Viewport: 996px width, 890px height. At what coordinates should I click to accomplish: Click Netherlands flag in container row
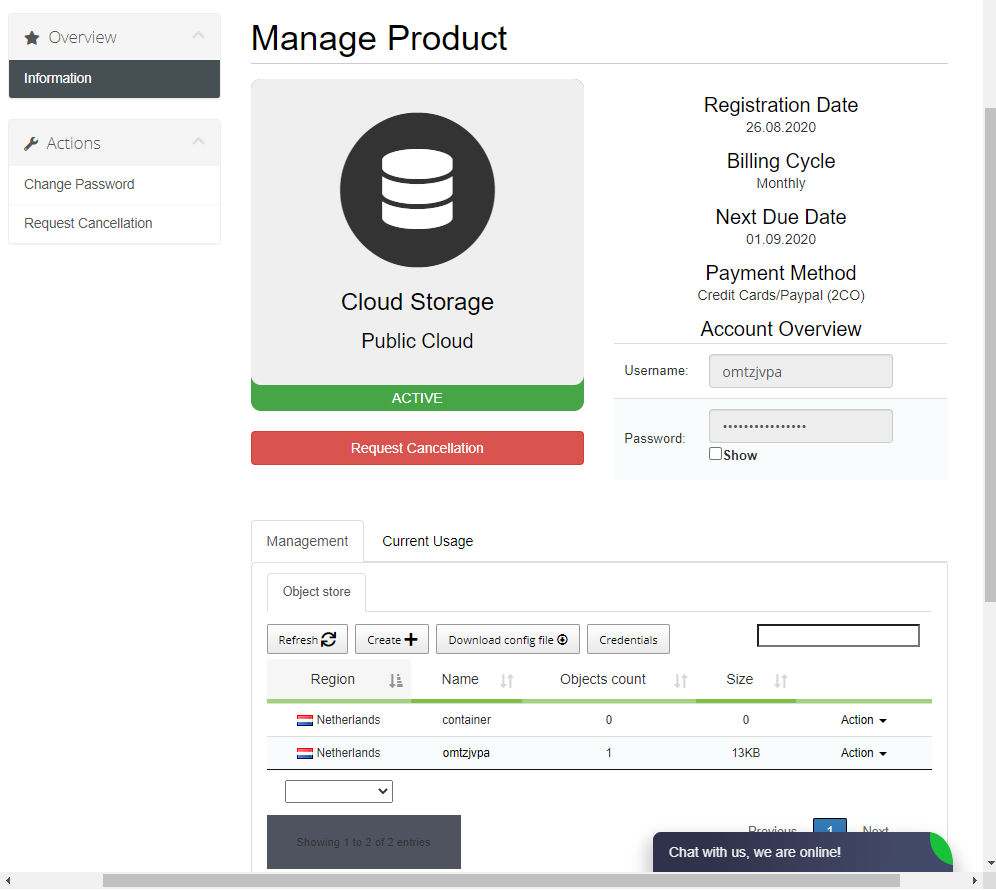click(x=305, y=721)
